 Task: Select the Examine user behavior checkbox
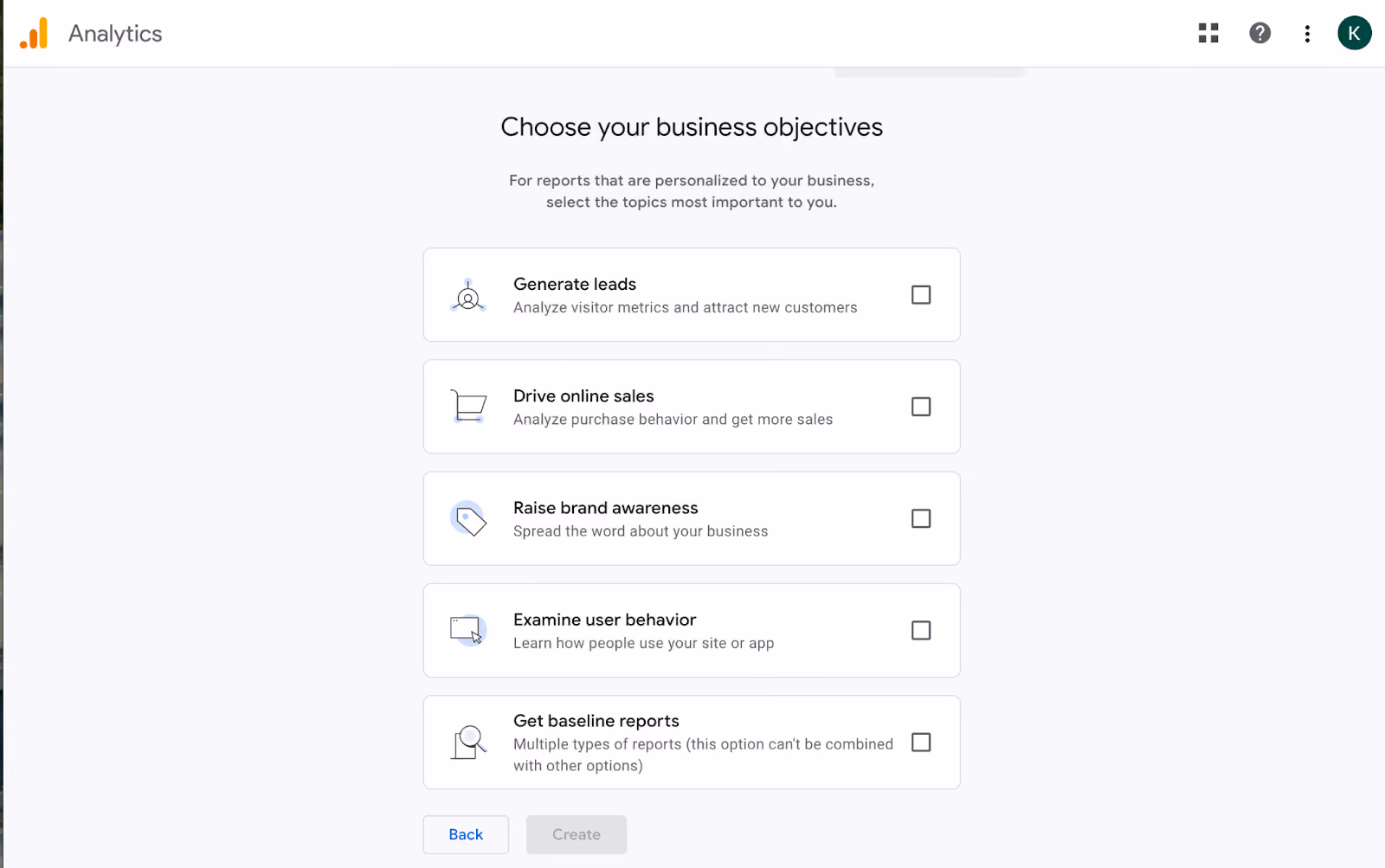point(921,630)
